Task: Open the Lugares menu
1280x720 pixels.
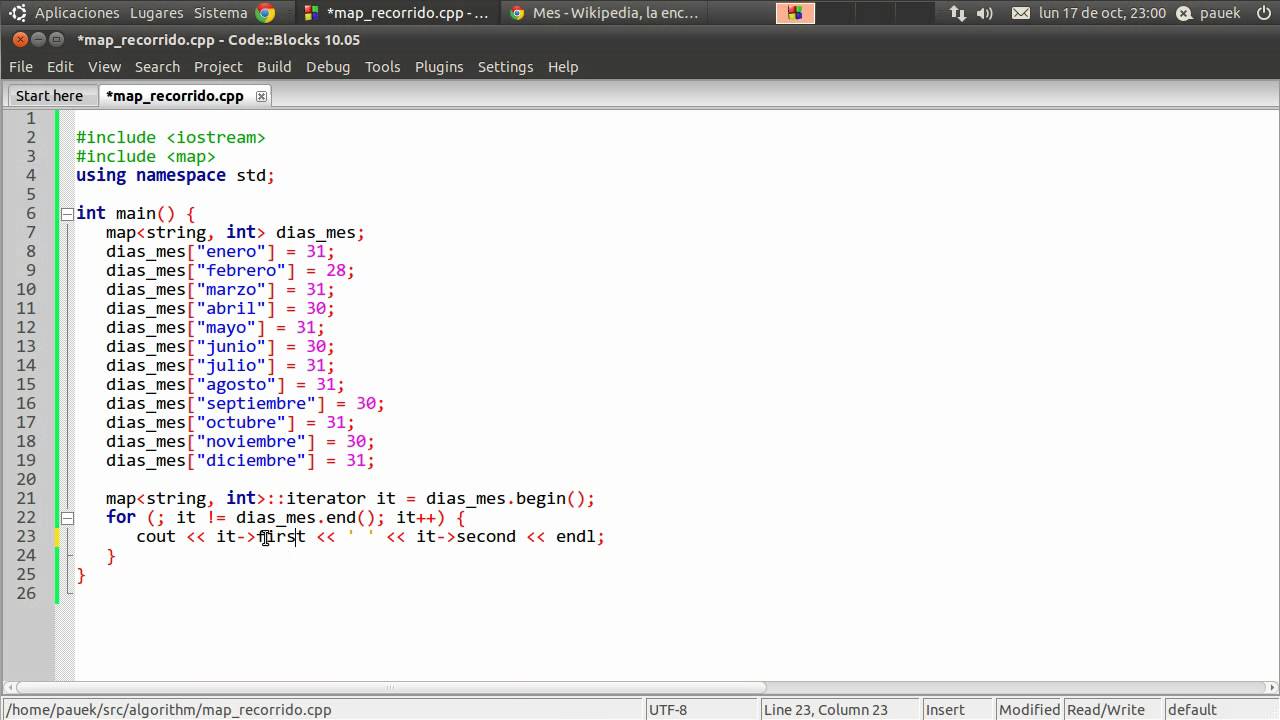Action: [x=156, y=13]
